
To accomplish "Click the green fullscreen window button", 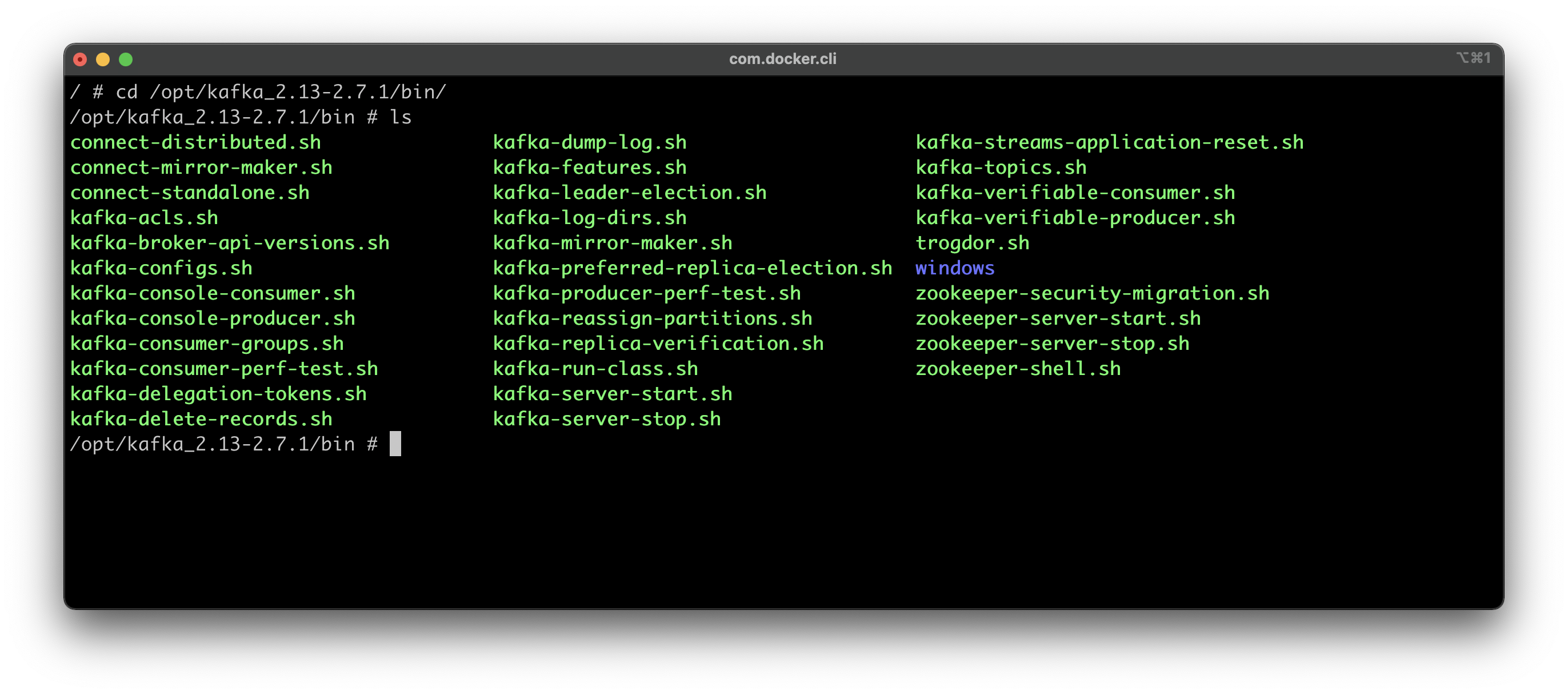I will (126, 59).
